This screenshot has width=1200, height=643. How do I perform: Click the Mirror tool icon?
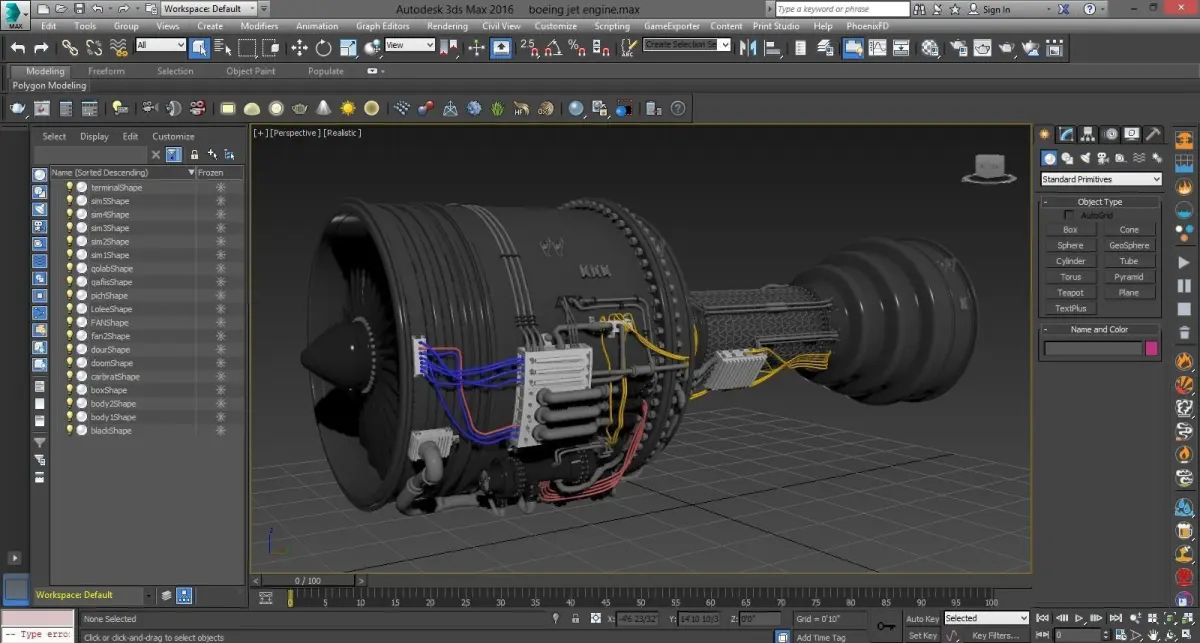[x=747, y=47]
